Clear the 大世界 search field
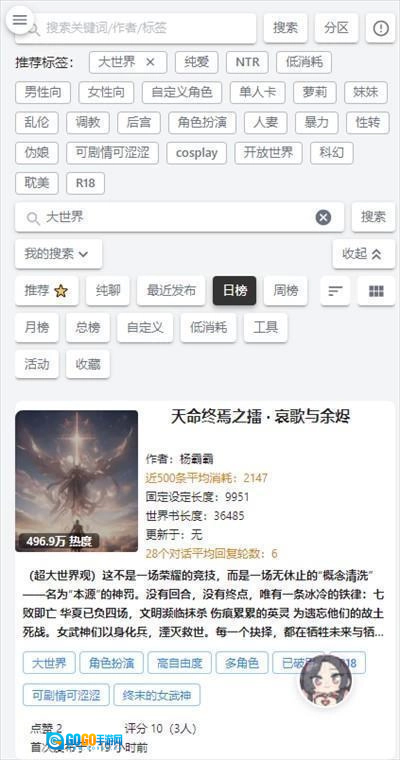This screenshot has width=400, height=760. point(323,218)
